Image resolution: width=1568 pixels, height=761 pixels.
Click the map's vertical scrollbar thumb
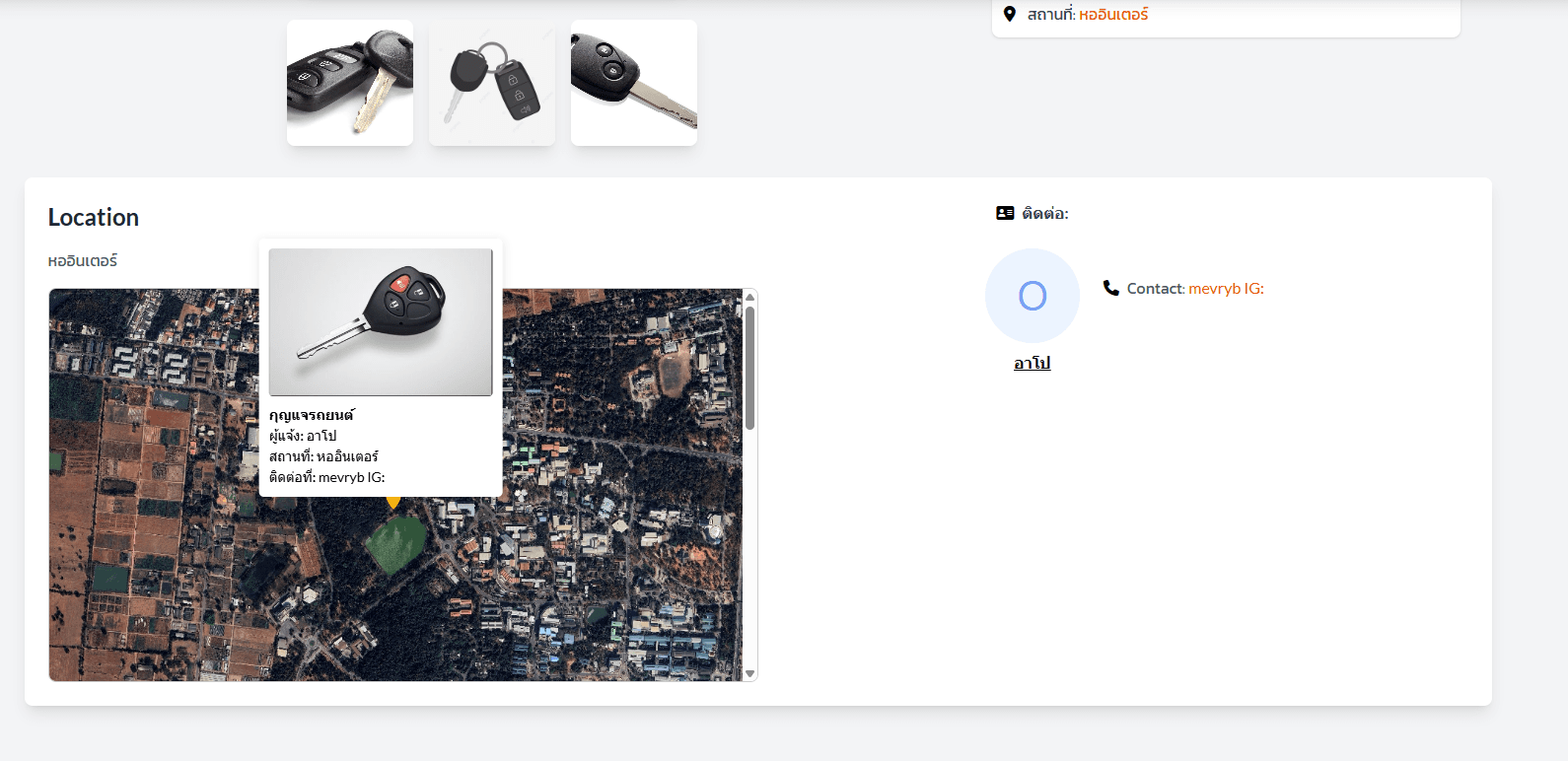[x=749, y=367]
